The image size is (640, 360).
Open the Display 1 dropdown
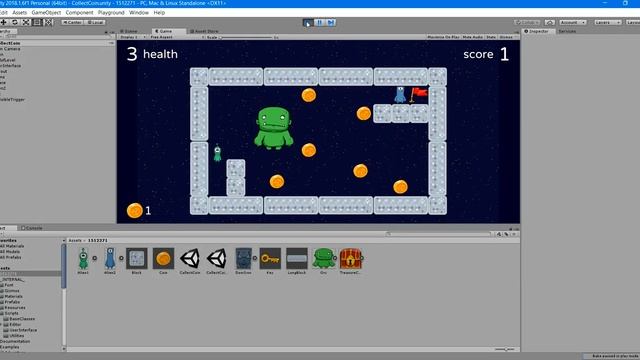point(132,37)
